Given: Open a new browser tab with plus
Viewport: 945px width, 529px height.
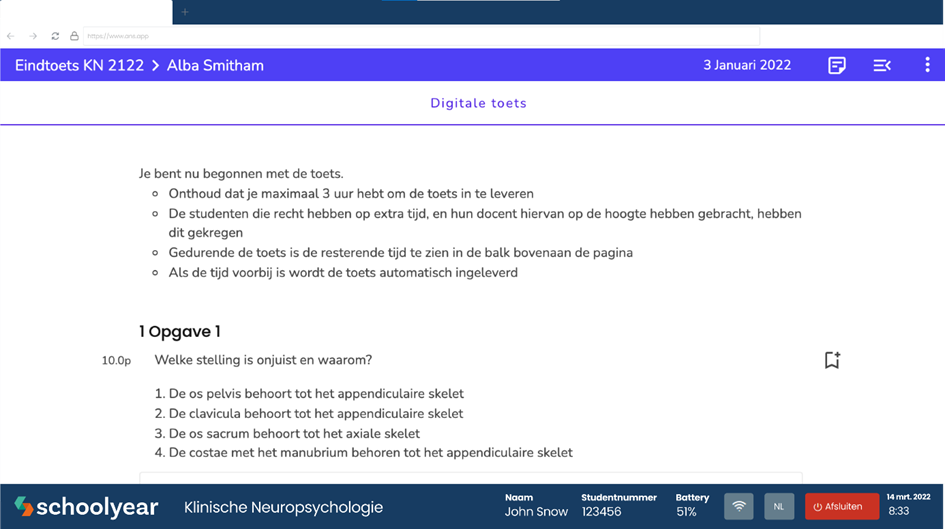Looking at the screenshot, I should 185,12.
